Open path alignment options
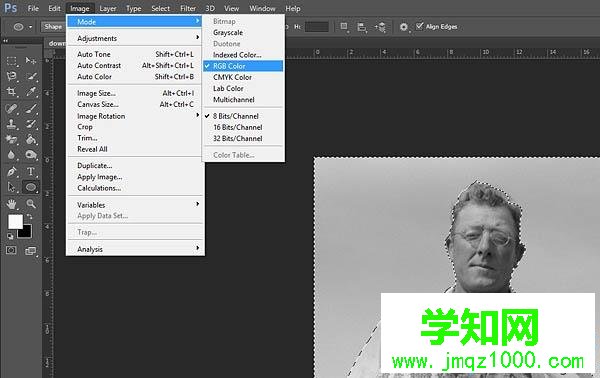 click(x=362, y=27)
